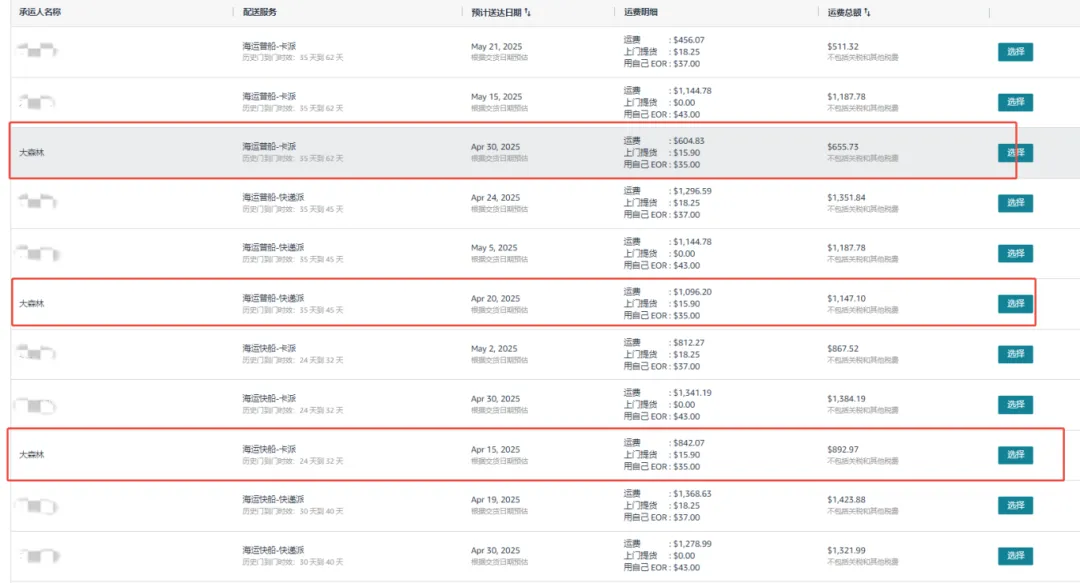Click 选择 on the Apr 19 row priced $1,423.88

tap(1016, 506)
